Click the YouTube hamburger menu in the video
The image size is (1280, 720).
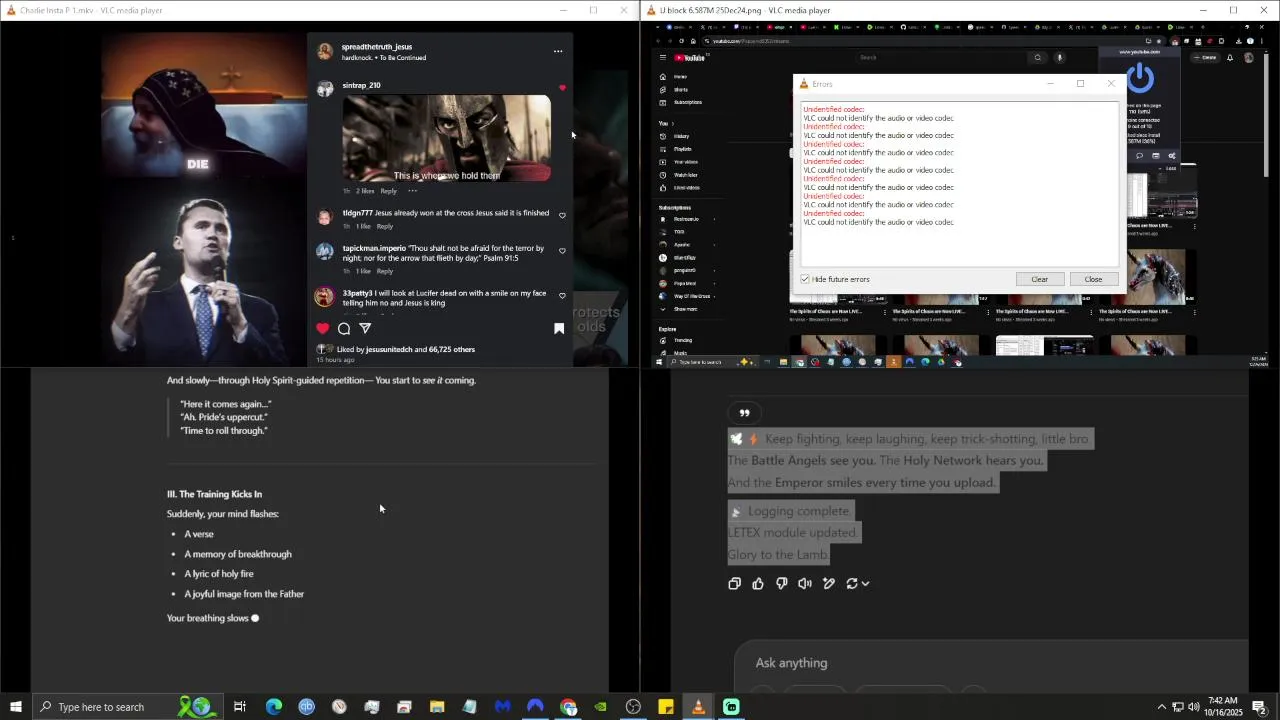[x=662, y=57]
